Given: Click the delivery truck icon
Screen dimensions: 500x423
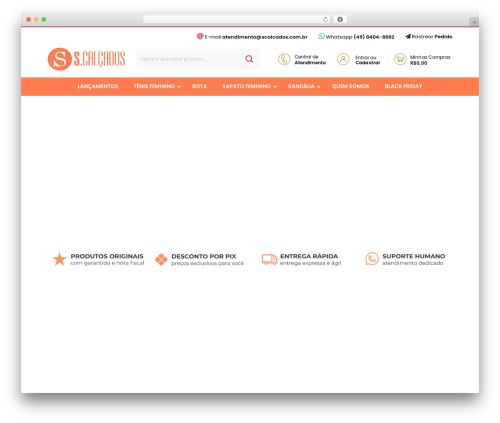Looking at the screenshot, I should 269,259.
